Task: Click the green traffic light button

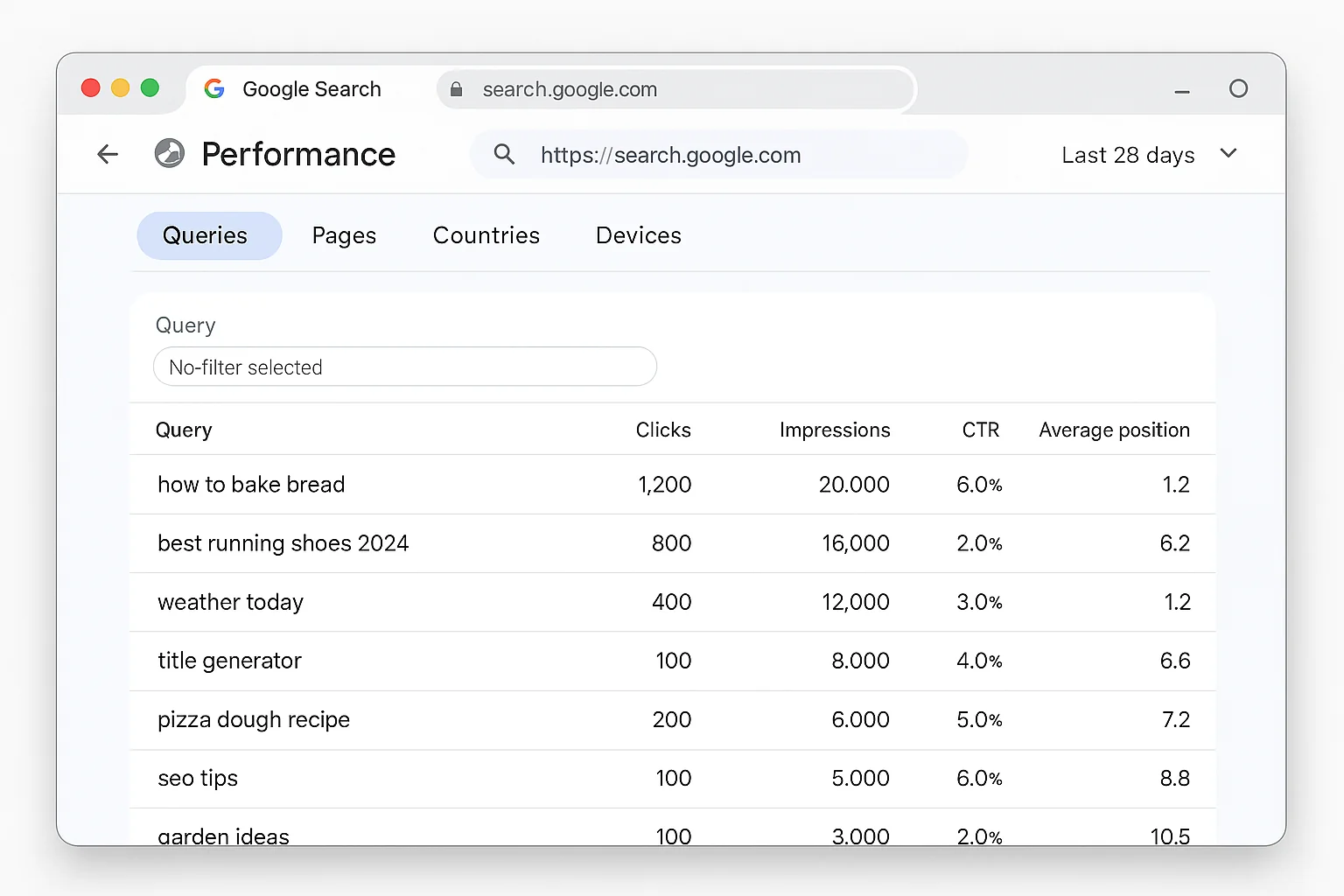Action: [150, 87]
